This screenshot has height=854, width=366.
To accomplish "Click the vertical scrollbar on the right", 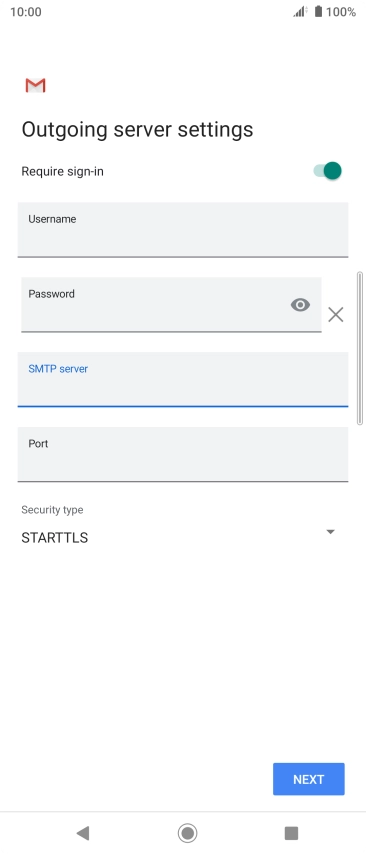I will [x=359, y=348].
